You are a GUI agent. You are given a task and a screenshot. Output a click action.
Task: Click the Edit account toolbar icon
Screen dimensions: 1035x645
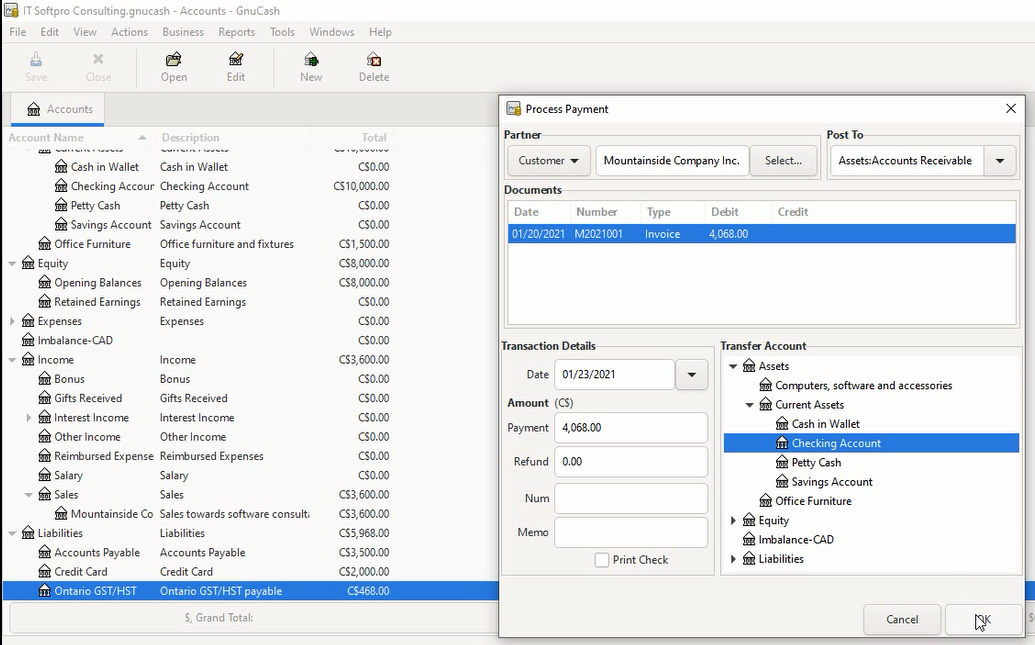[236, 60]
